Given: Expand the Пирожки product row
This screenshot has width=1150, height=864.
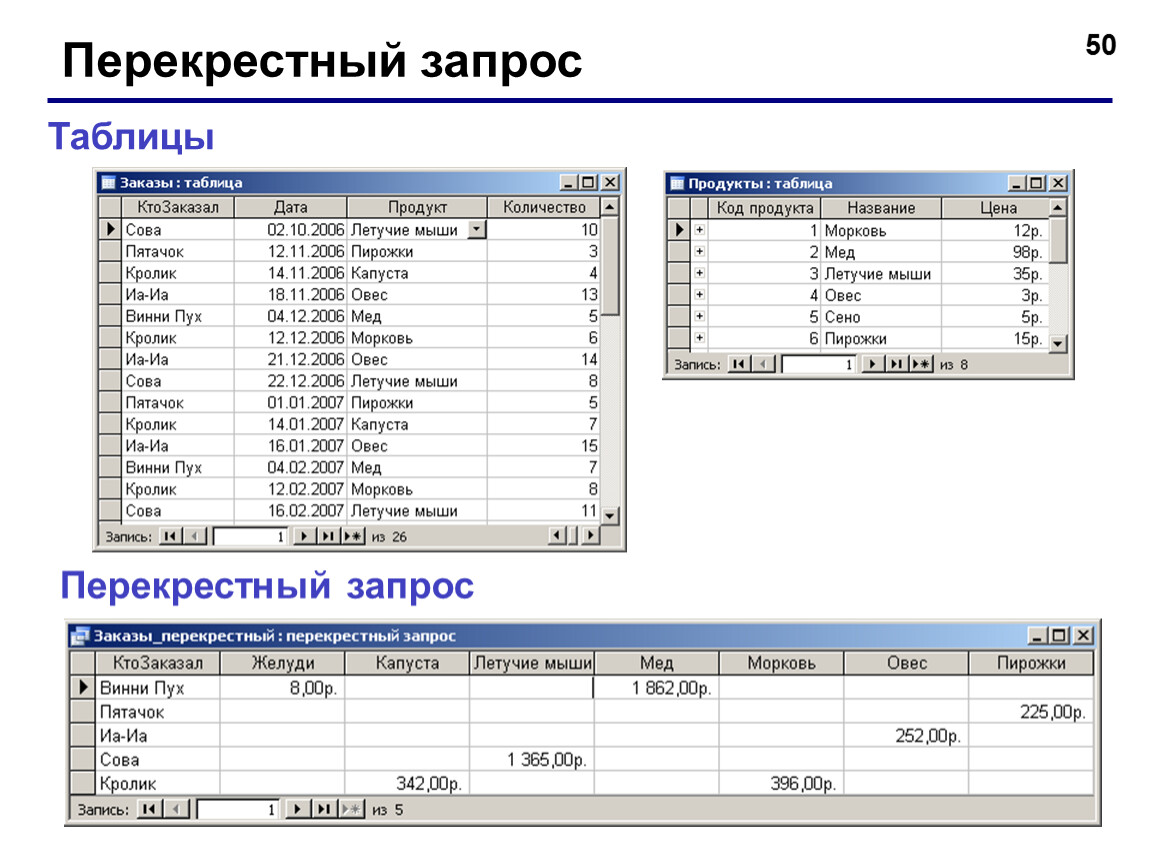Looking at the screenshot, I should point(700,338).
